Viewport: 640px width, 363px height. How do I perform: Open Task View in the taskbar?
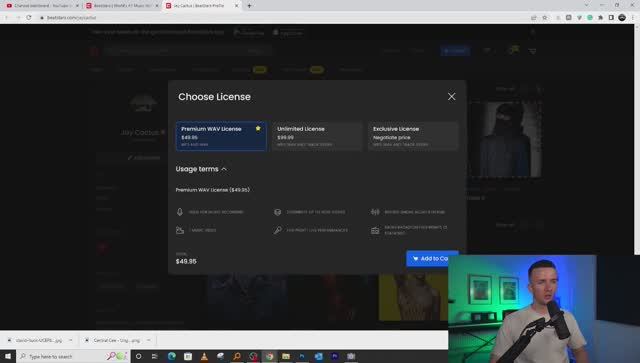(x=155, y=356)
